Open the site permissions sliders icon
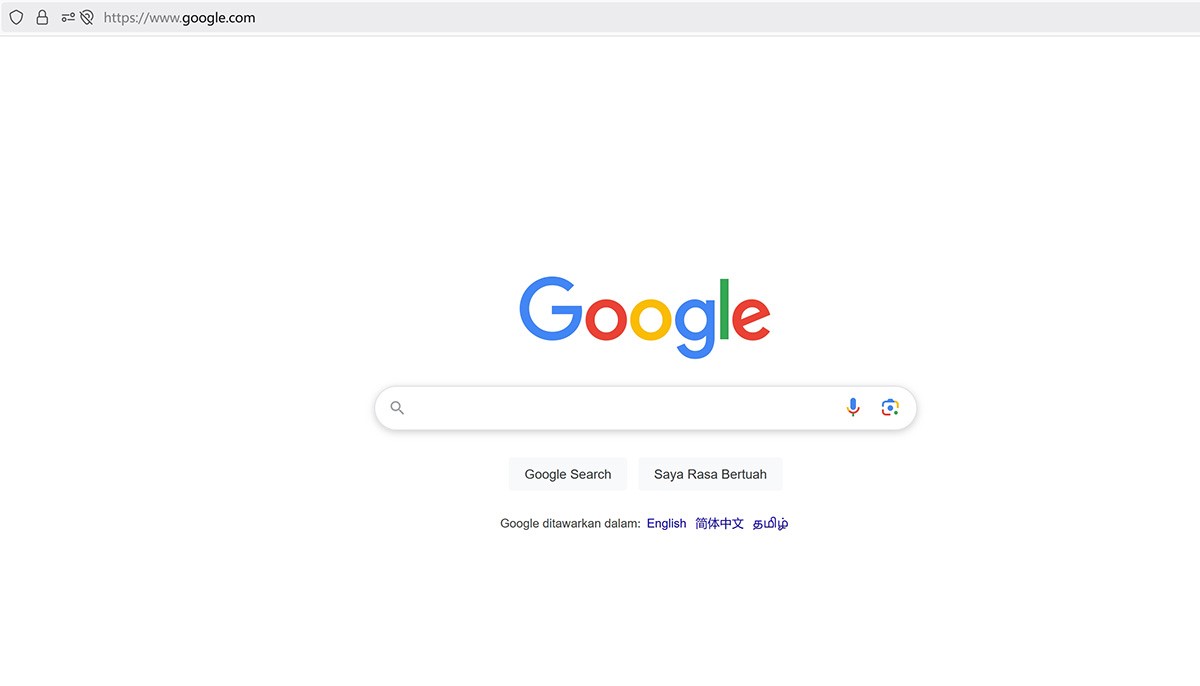Viewport: 1200px width, 686px height. click(x=68, y=17)
